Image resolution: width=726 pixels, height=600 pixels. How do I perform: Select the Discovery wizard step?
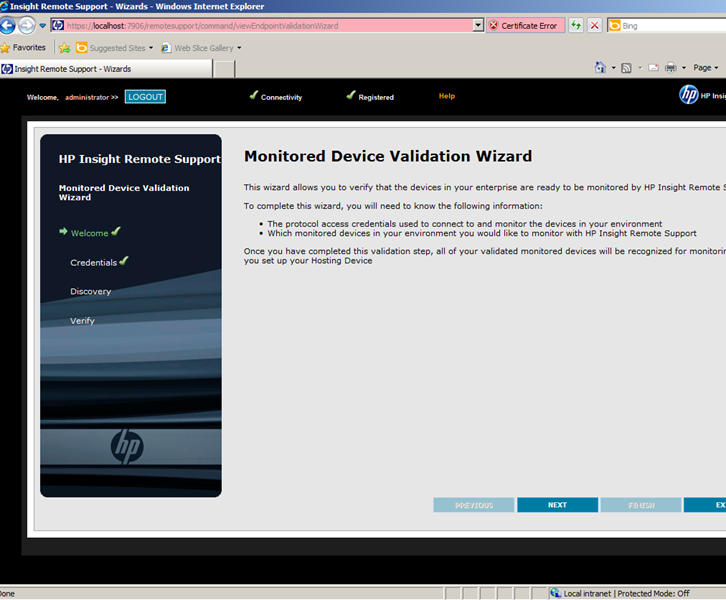tap(91, 292)
